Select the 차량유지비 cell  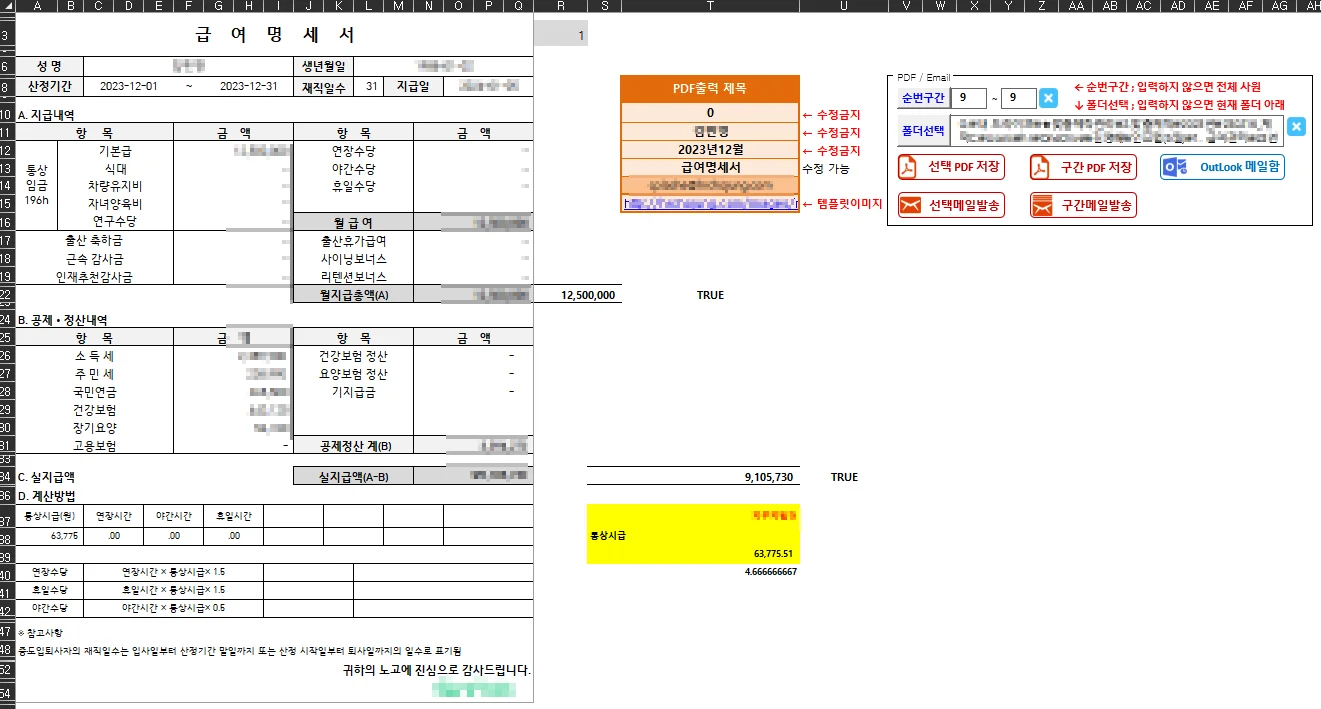click(116, 186)
